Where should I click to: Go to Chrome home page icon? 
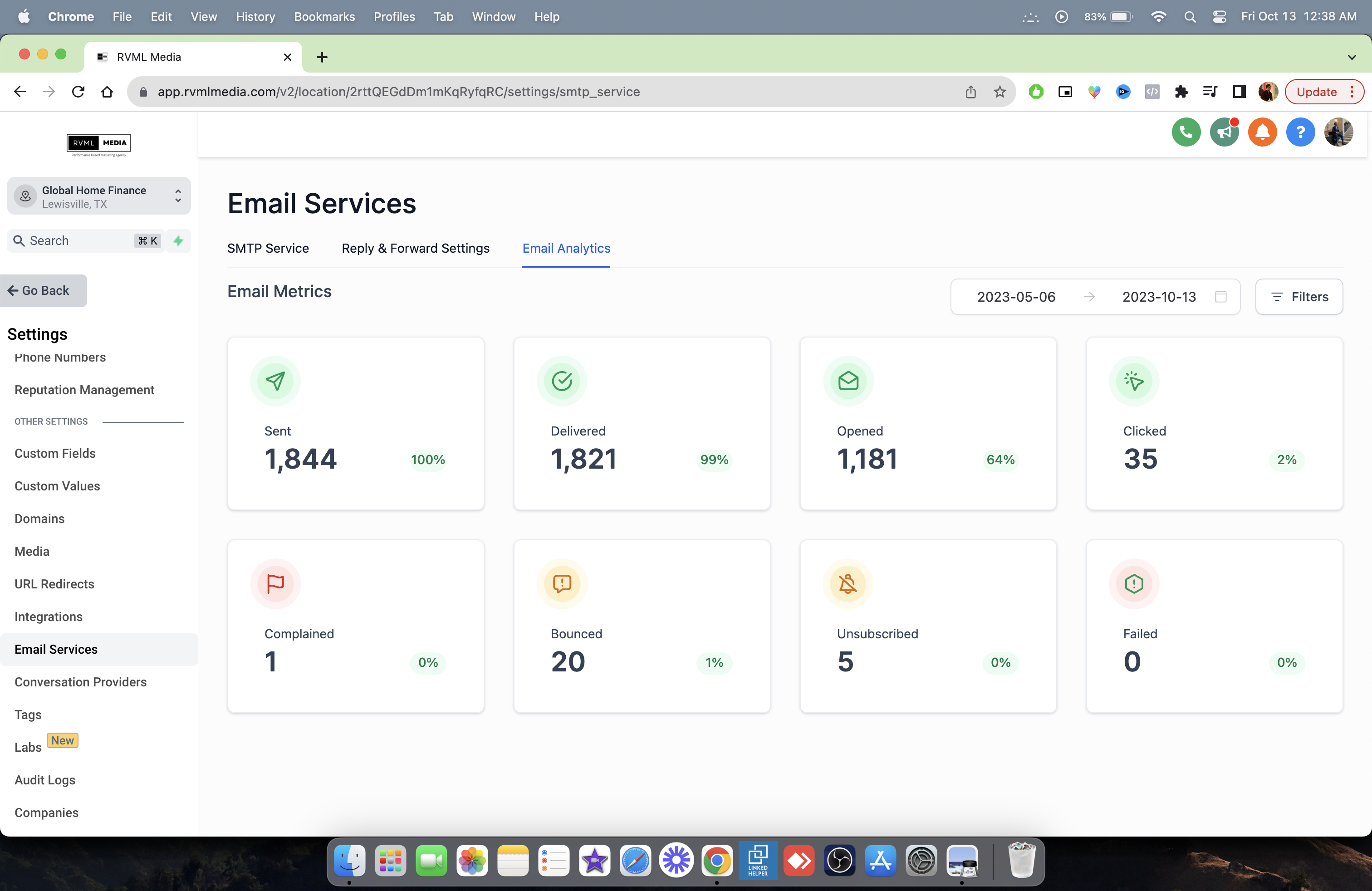click(x=107, y=92)
